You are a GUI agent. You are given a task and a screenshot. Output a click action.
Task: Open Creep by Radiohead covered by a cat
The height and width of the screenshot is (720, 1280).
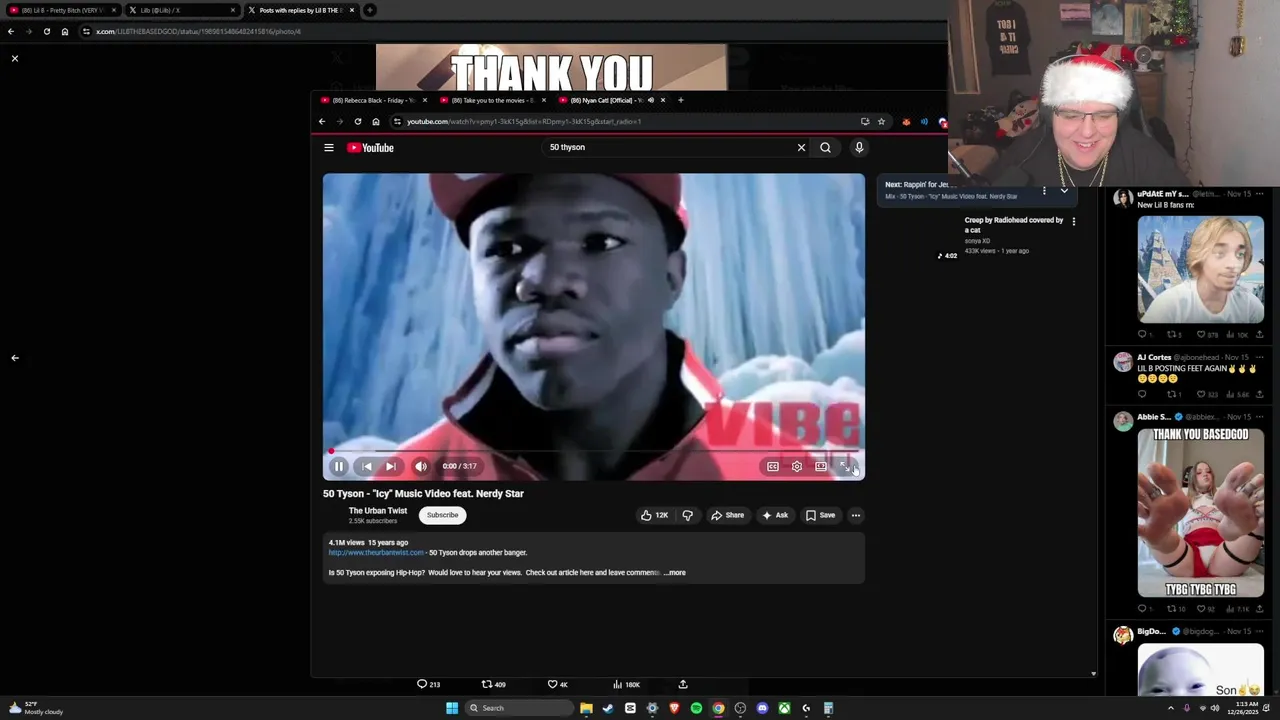[1013, 224]
